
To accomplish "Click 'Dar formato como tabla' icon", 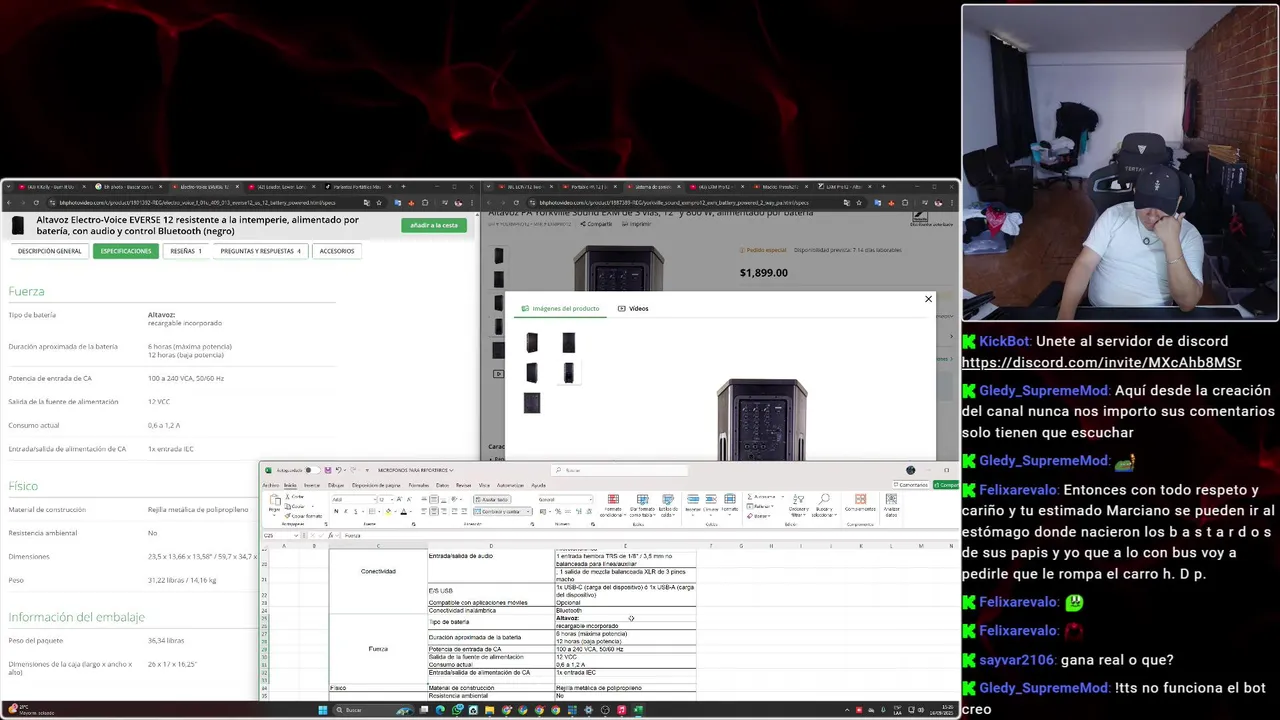I will [x=642, y=501].
